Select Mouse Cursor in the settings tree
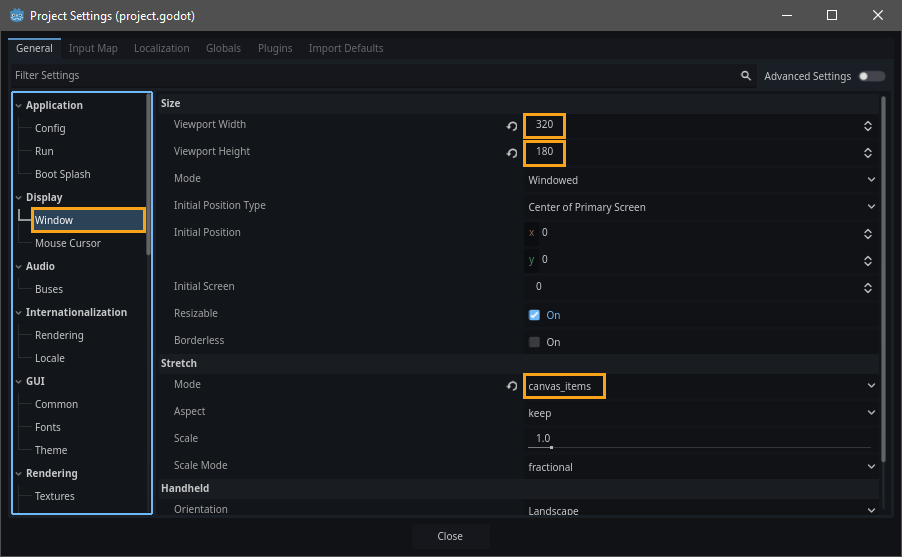 pyautogui.click(x=68, y=243)
